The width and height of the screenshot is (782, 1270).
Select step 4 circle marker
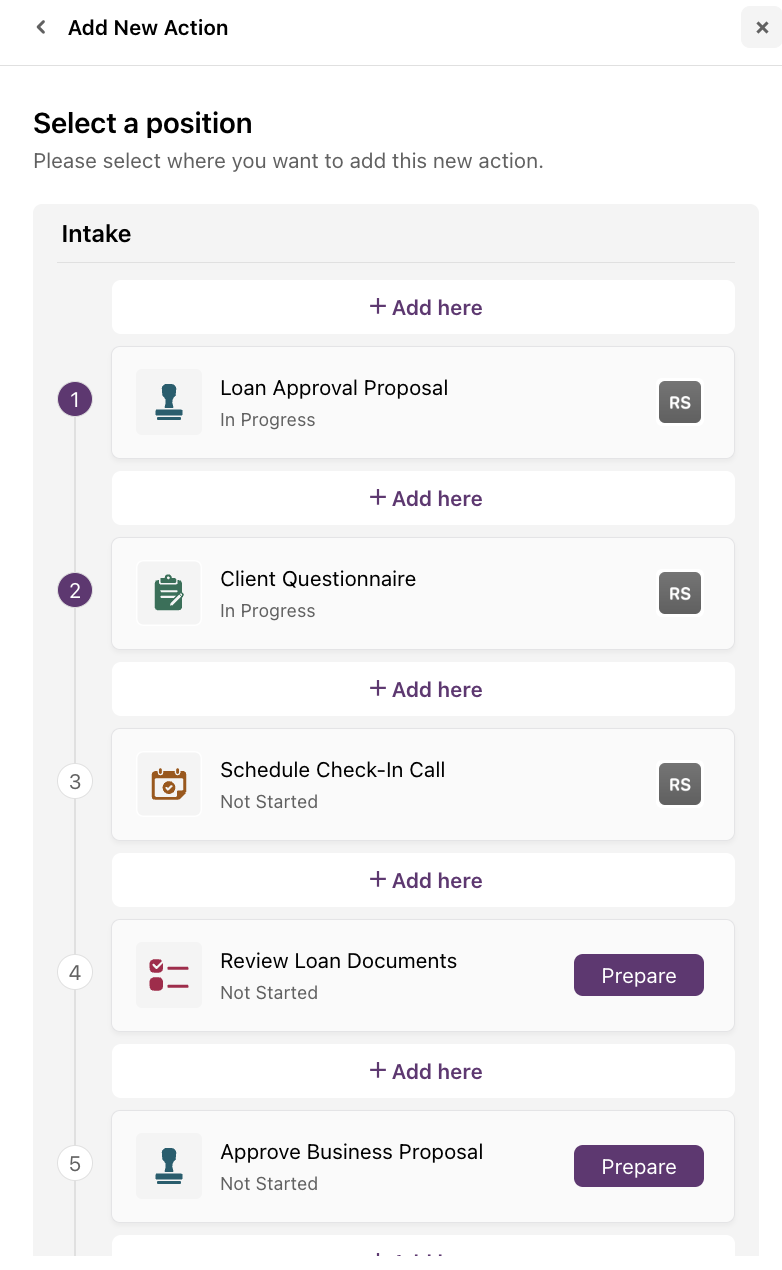75,972
